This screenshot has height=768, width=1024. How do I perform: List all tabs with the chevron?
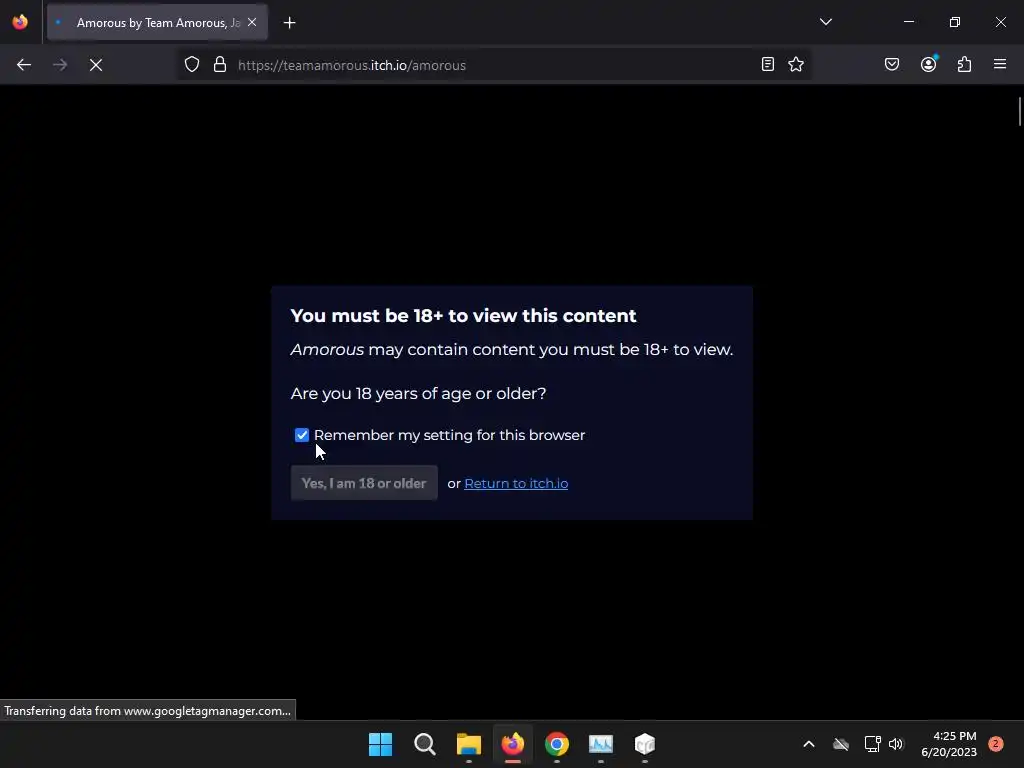pyautogui.click(x=825, y=22)
